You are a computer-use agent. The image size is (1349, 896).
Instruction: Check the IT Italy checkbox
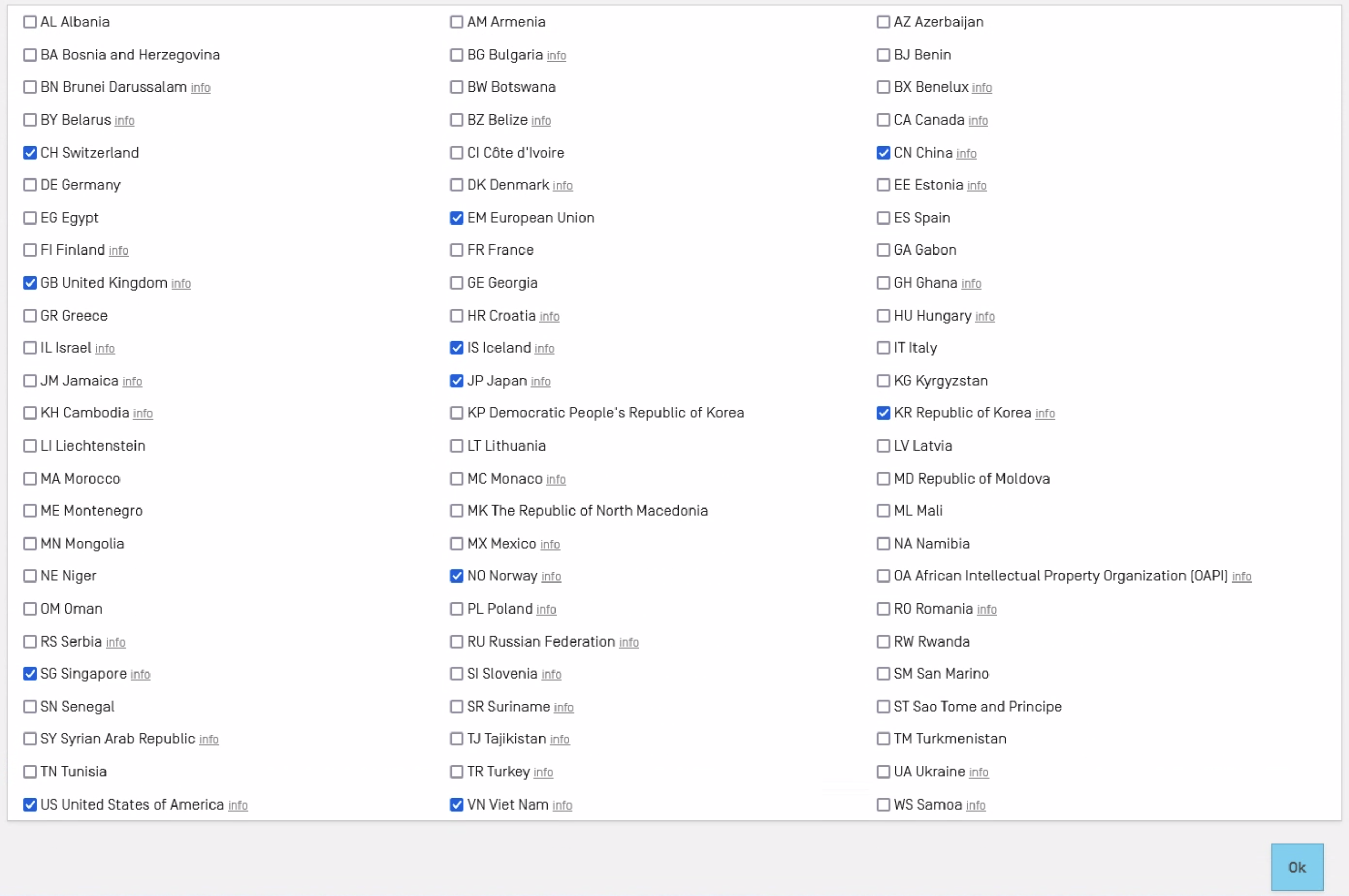[883, 348]
